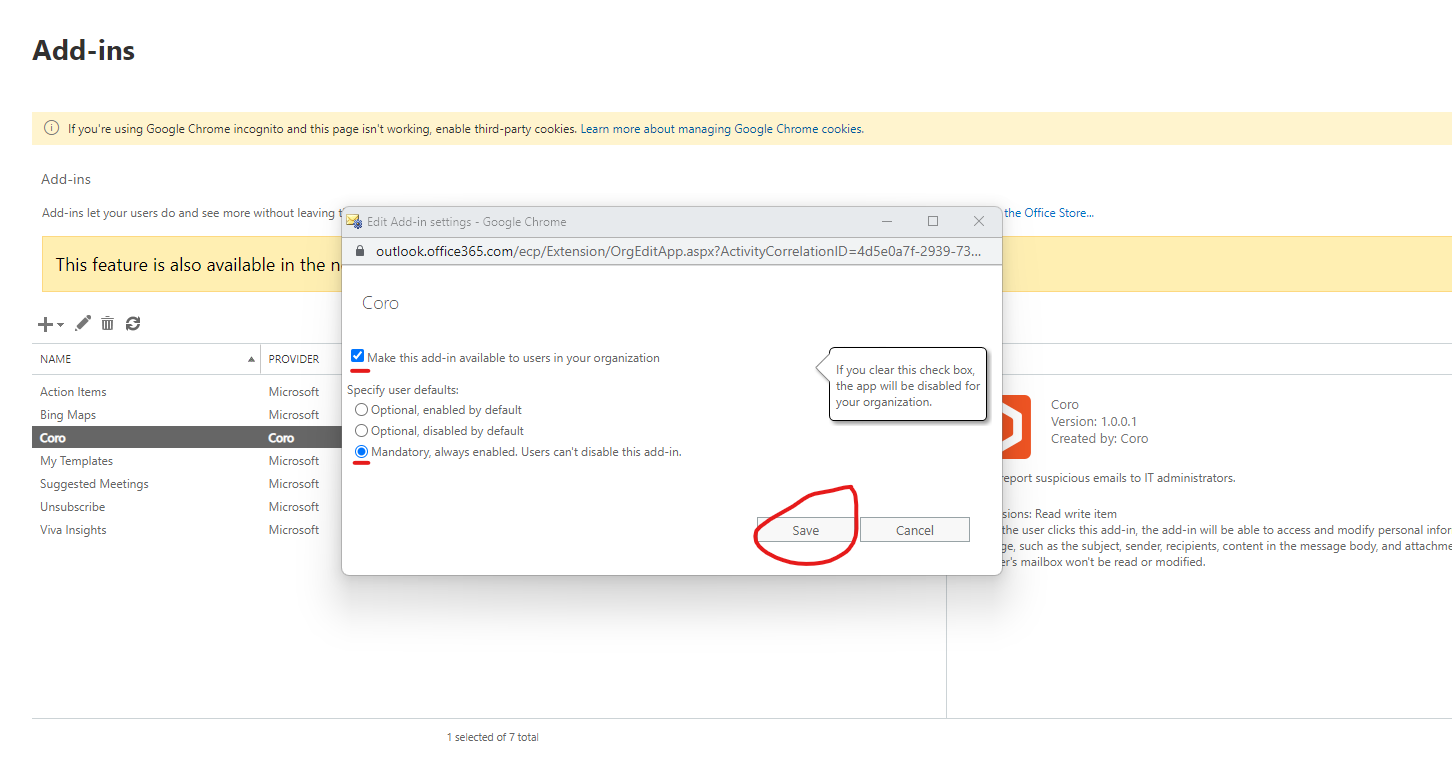This screenshot has height=764, width=1452.
Task: Select the Coro add-in row
Action: [x=188, y=438]
